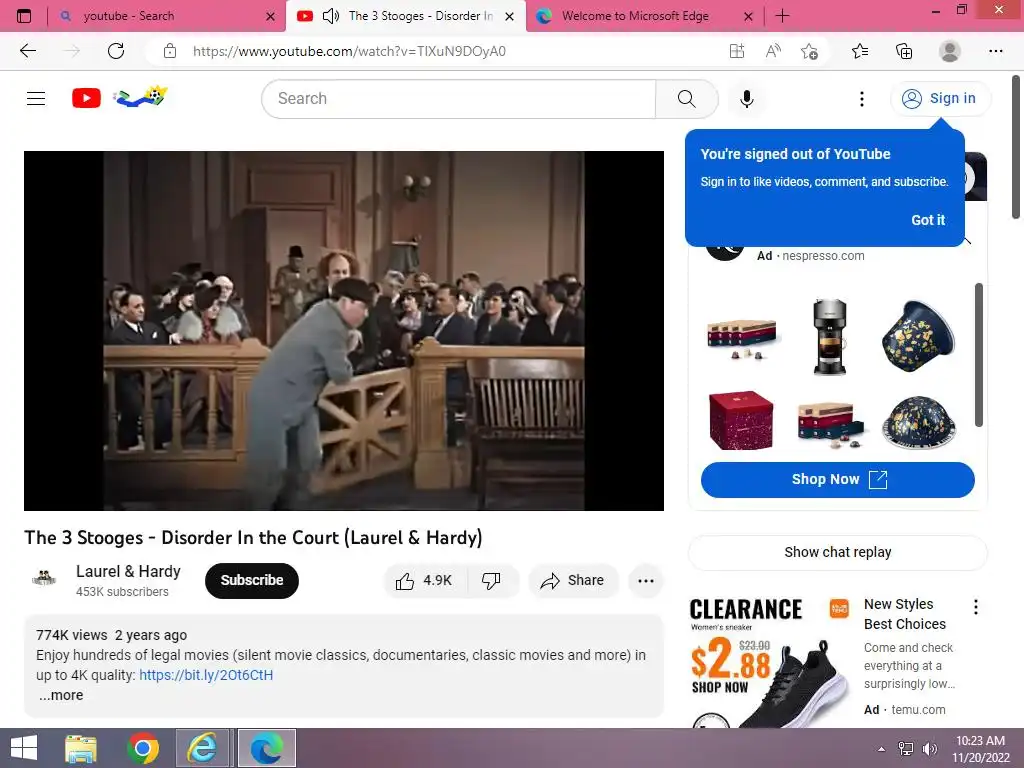
Task: Click the address bar URL
Action: (349, 52)
